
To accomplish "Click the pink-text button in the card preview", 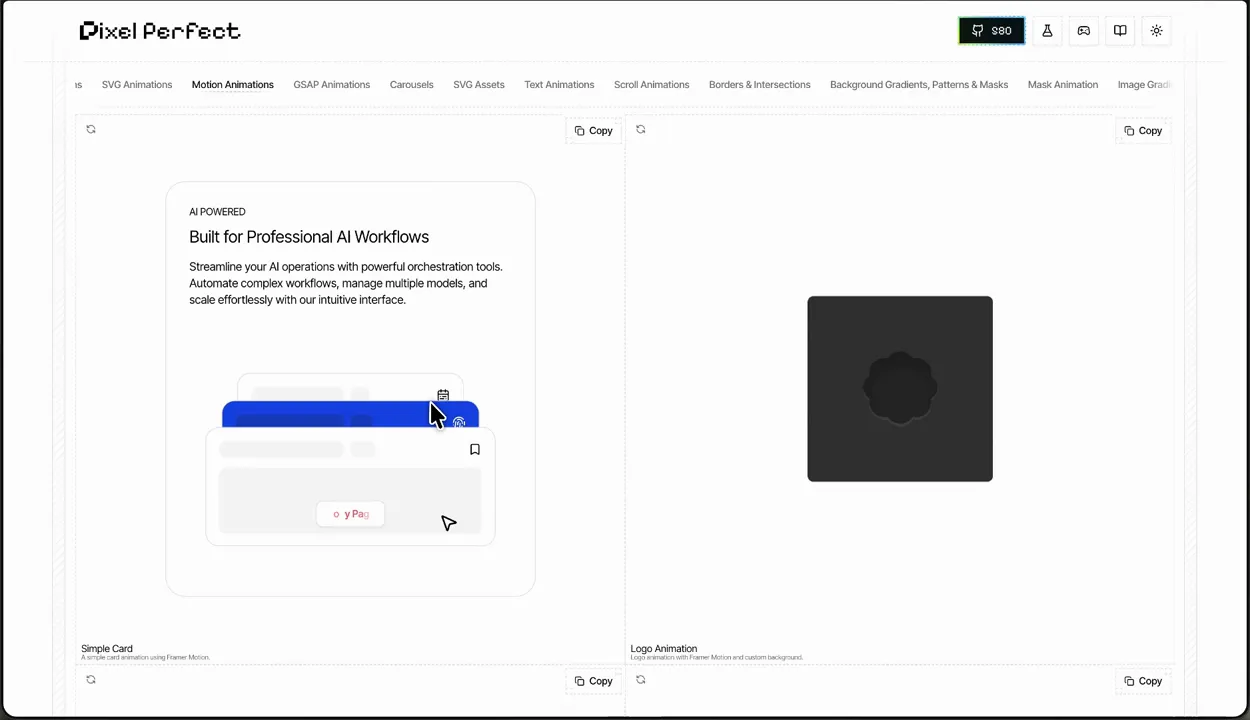I will (x=350, y=514).
